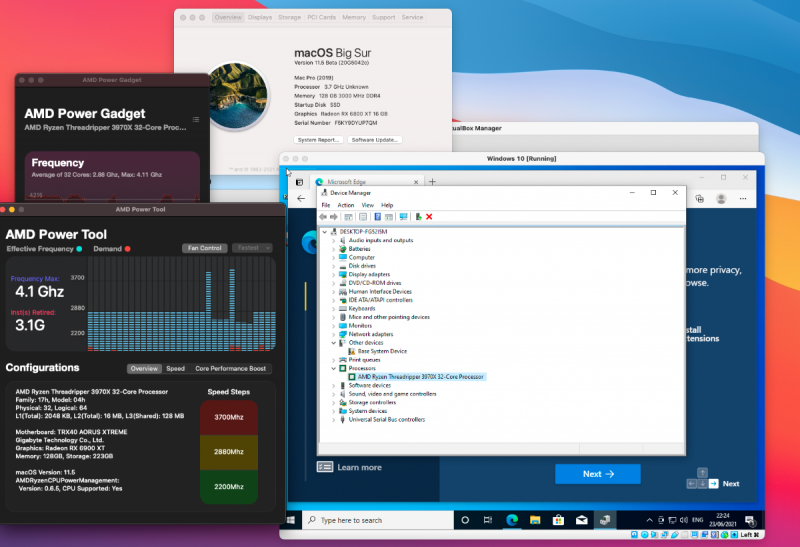Click the red Uninstall device toolbar icon
Viewport: 800px width, 547px height.
pos(429,217)
